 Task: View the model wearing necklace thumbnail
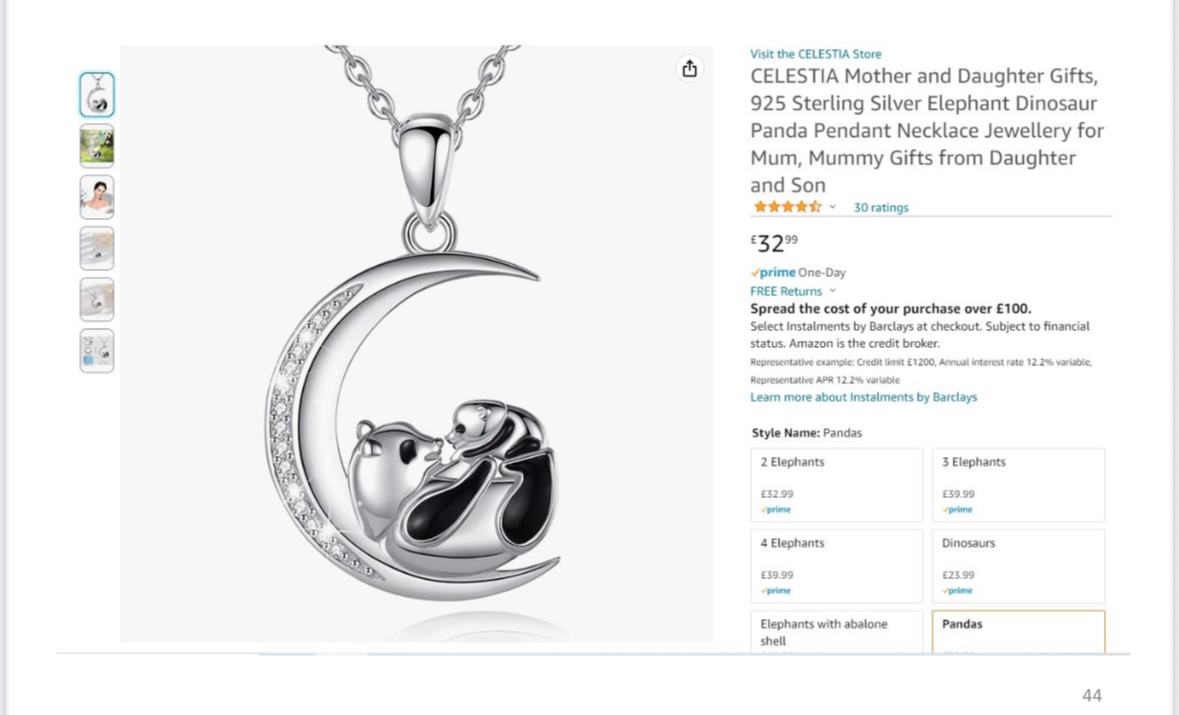tap(97, 197)
